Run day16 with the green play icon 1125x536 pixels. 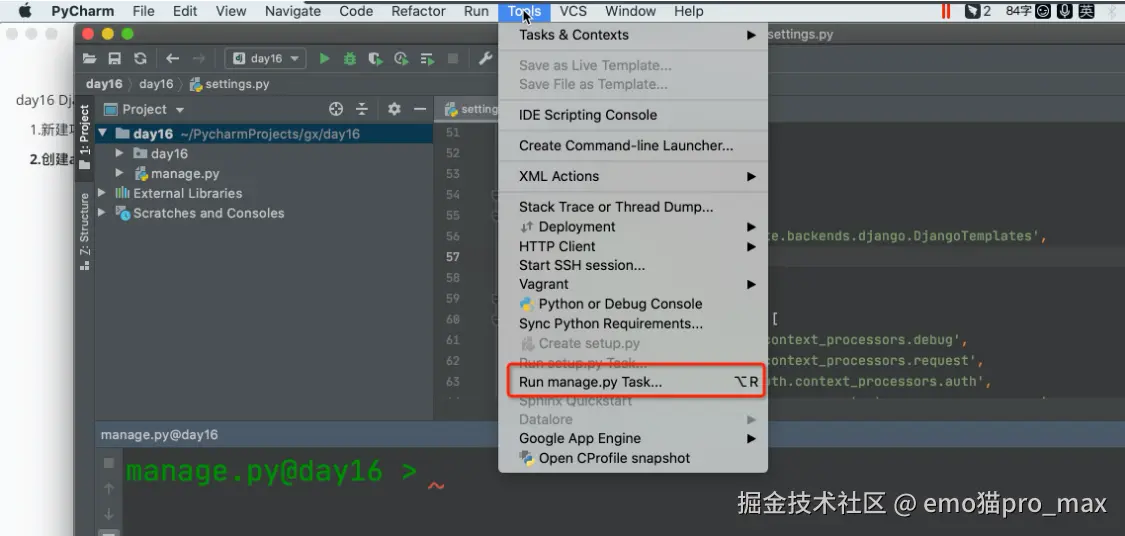[x=324, y=59]
